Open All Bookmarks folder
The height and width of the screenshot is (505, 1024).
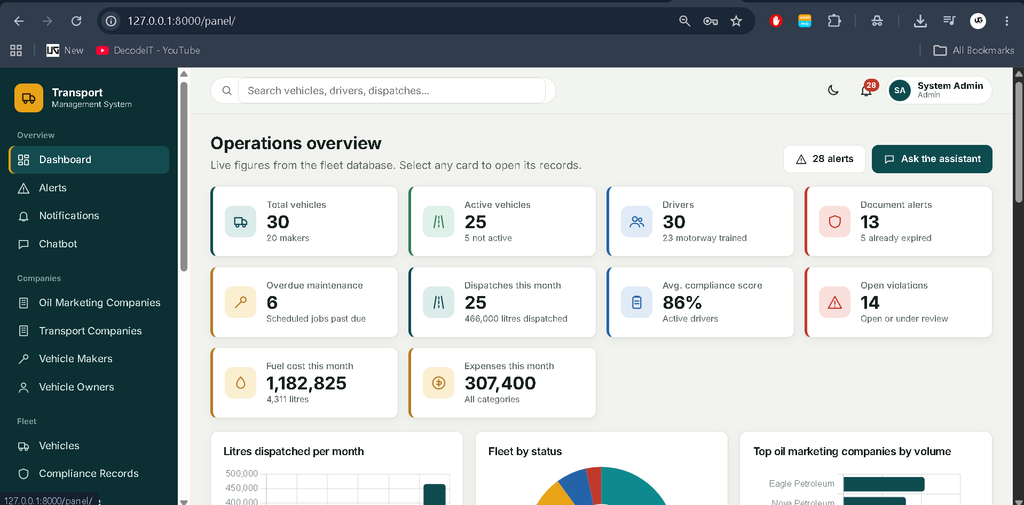click(x=973, y=50)
